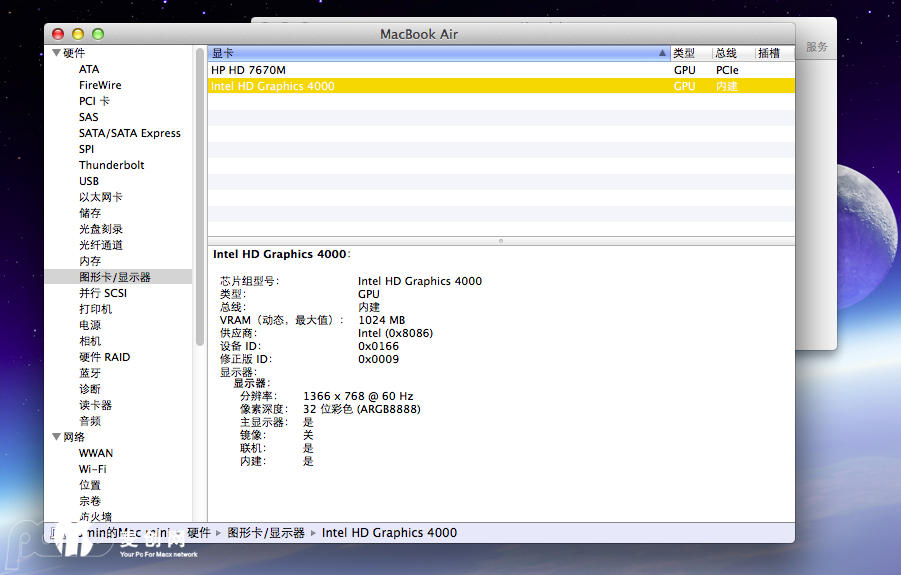Click PCIe bus cell of HP HD 7670M
This screenshot has height=575, width=901.
(x=727, y=70)
